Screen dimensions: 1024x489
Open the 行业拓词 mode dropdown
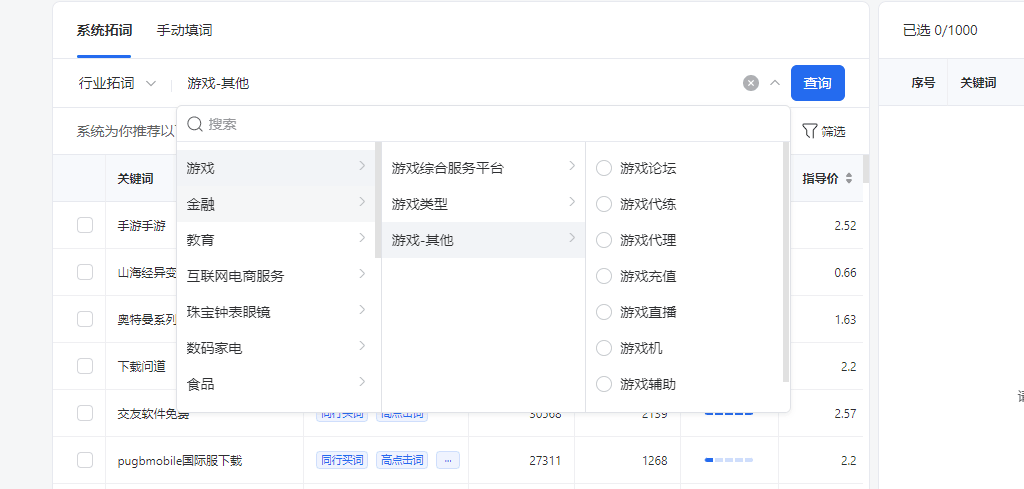[118, 83]
